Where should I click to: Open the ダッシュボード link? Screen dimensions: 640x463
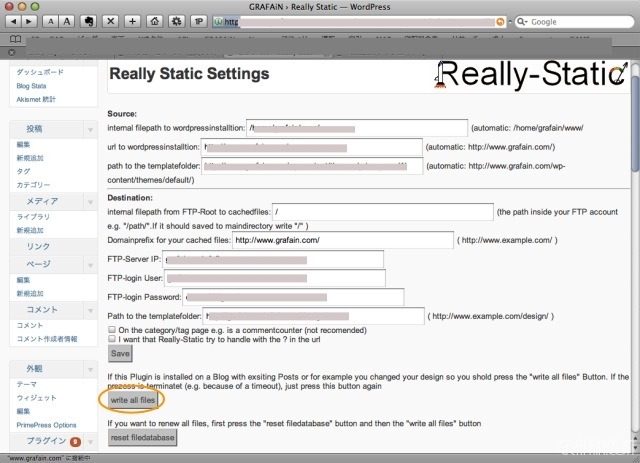40,72
